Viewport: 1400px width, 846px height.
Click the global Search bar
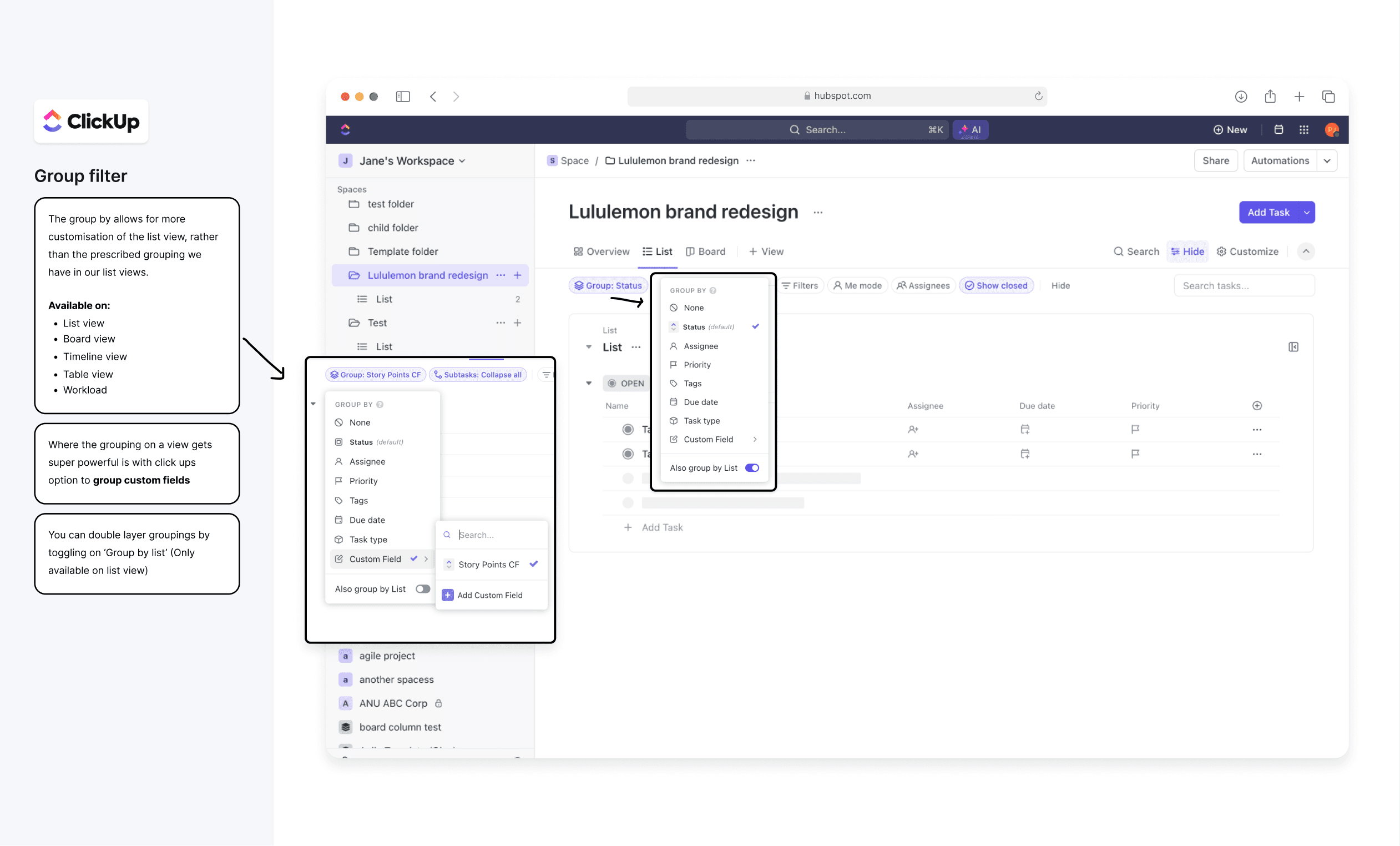pyautogui.click(x=816, y=130)
